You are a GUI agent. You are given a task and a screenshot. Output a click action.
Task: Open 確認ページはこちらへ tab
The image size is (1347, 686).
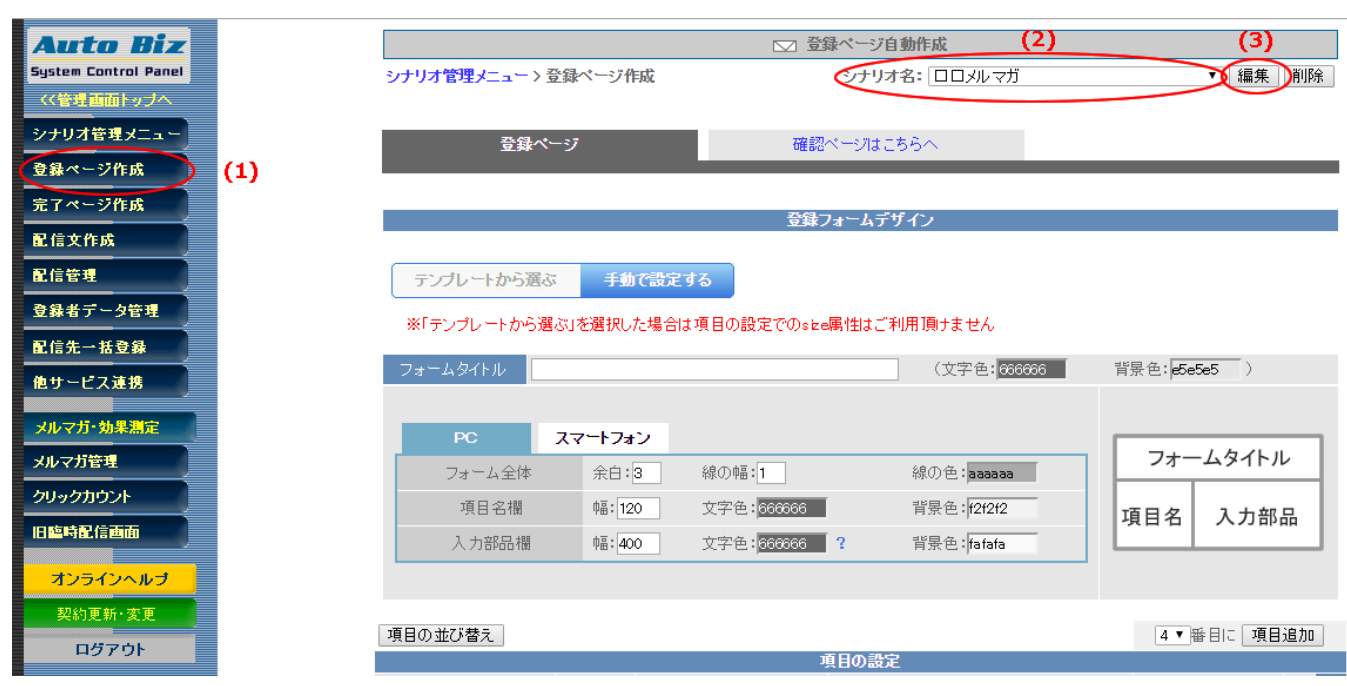pyautogui.click(x=865, y=145)
